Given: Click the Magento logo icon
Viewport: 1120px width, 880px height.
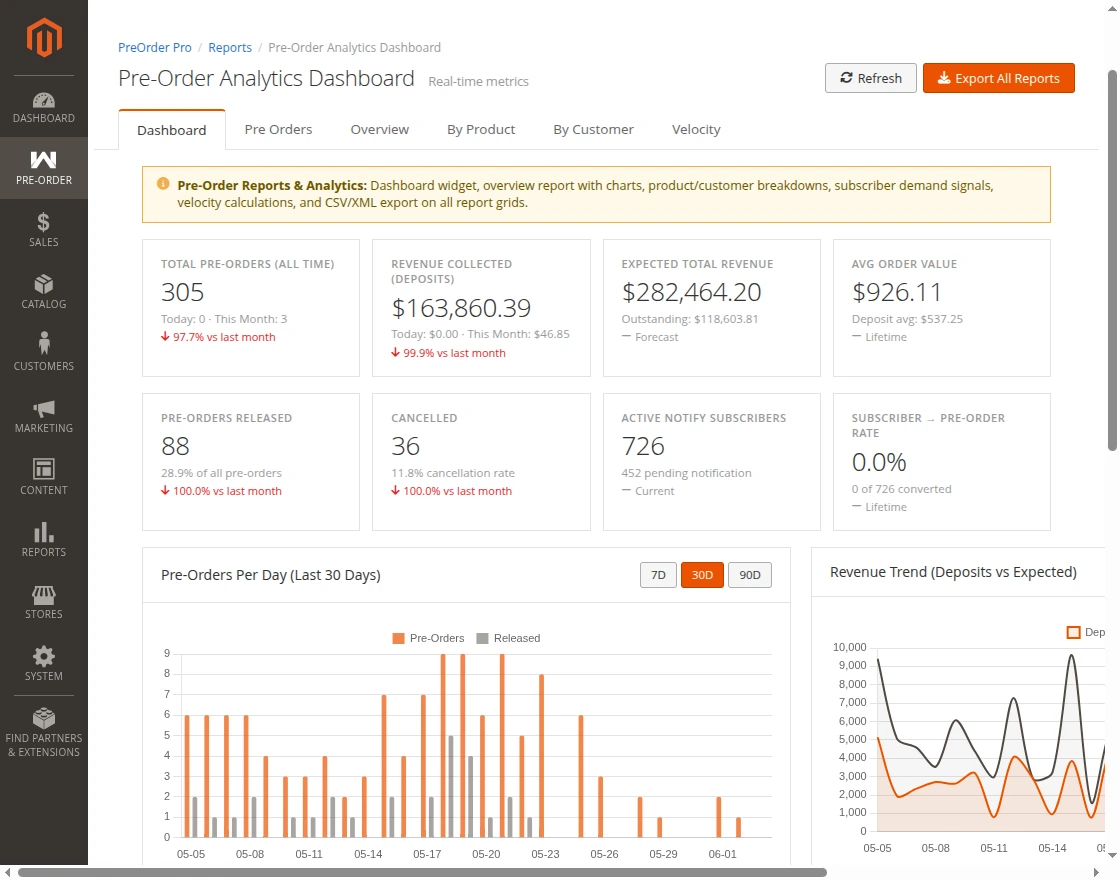Looking at the screenshot, I should tap(44, 38).
